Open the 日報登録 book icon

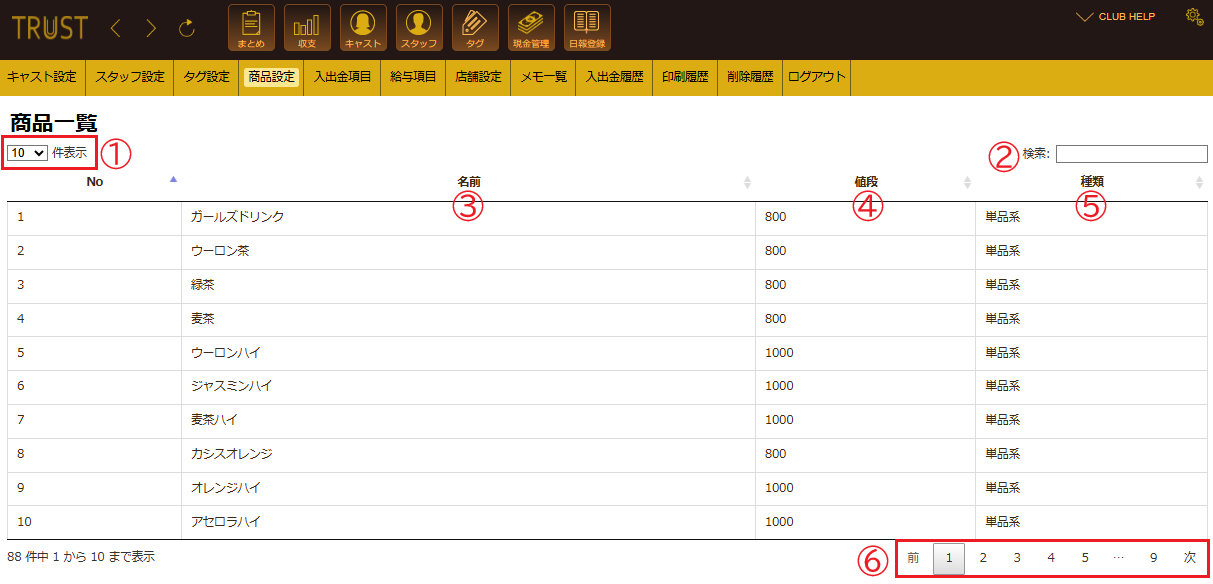point(587,28)
